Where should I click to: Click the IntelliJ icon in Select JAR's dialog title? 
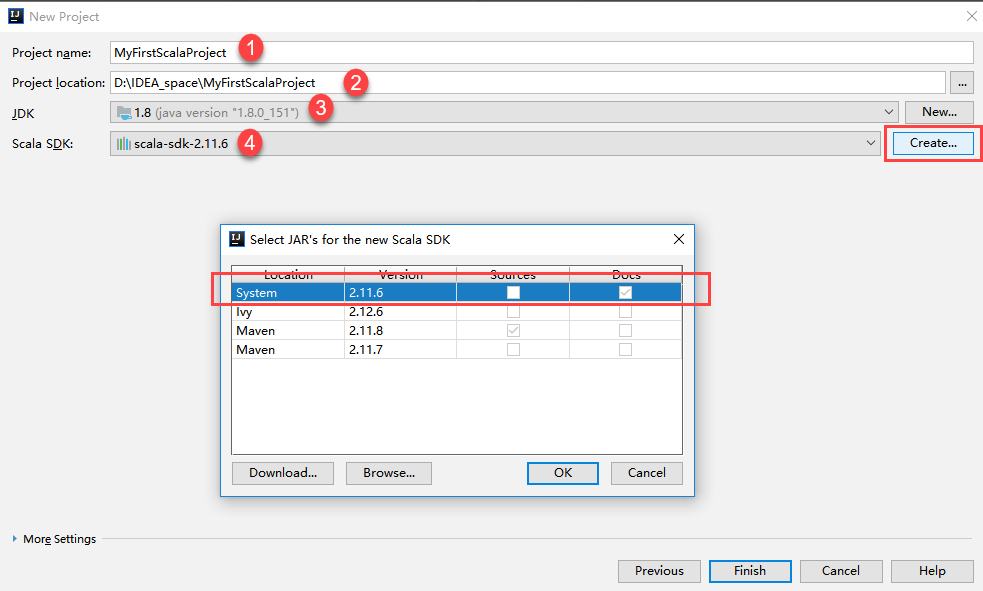click(x=237, y=239)
